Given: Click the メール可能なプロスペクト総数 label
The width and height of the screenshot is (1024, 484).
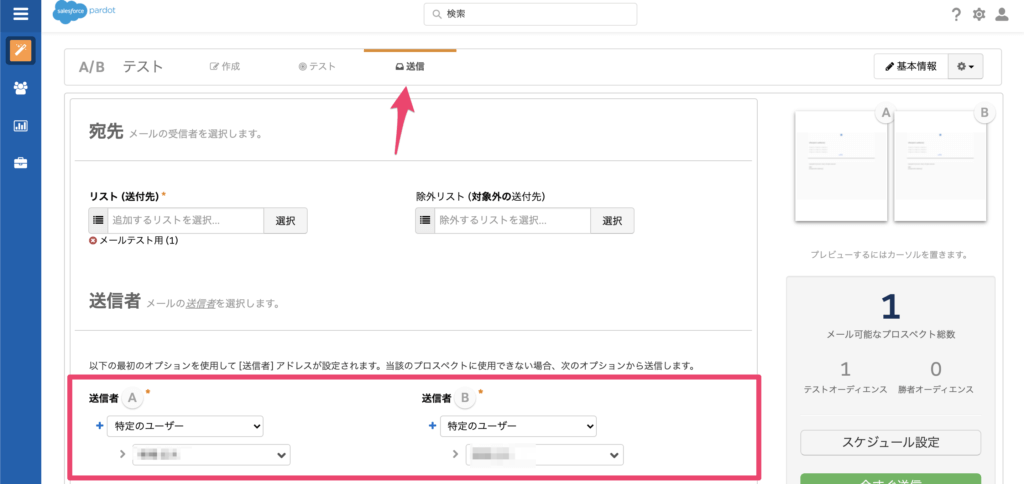Looking at the screenshot, I should click(891, 334).
